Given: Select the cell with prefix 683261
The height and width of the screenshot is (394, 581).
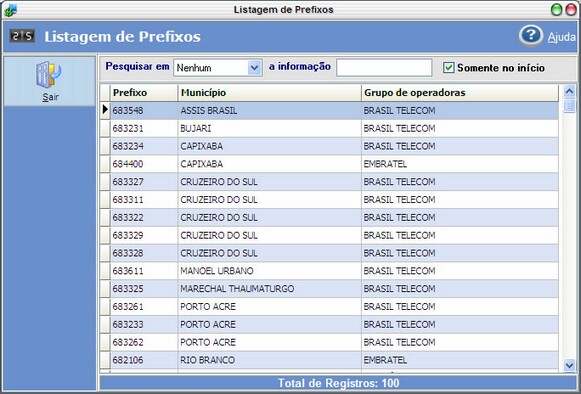Looking at the screenshot, I should coord(144,306).
